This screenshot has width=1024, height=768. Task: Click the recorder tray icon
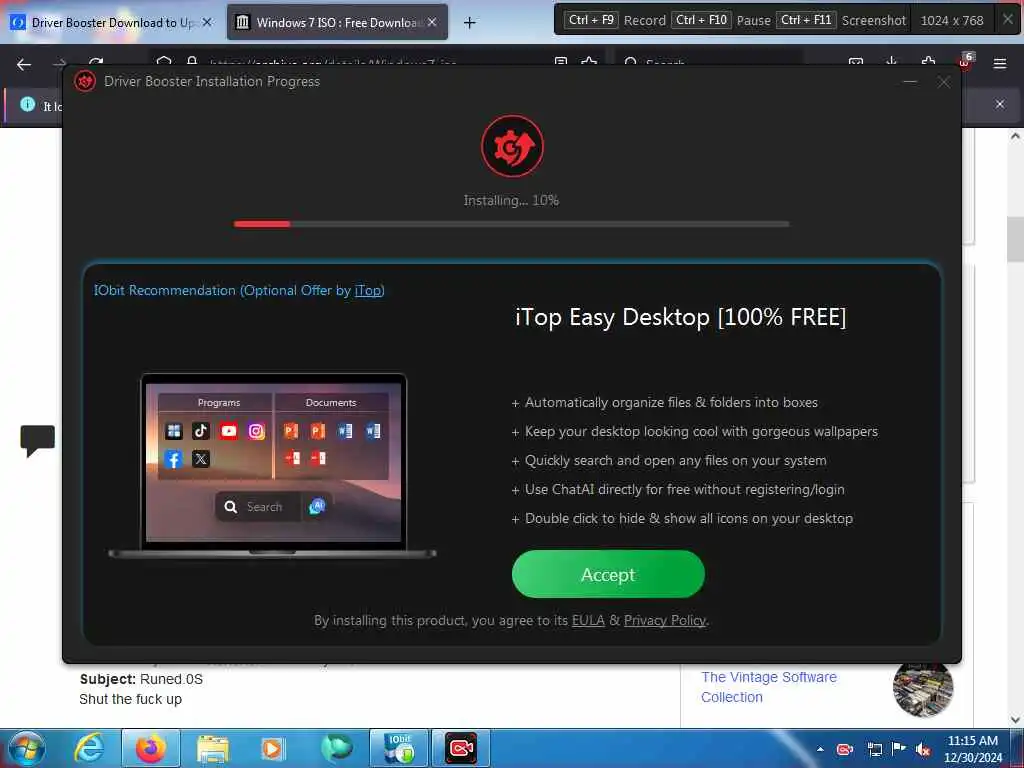click(x=845, y=749)
